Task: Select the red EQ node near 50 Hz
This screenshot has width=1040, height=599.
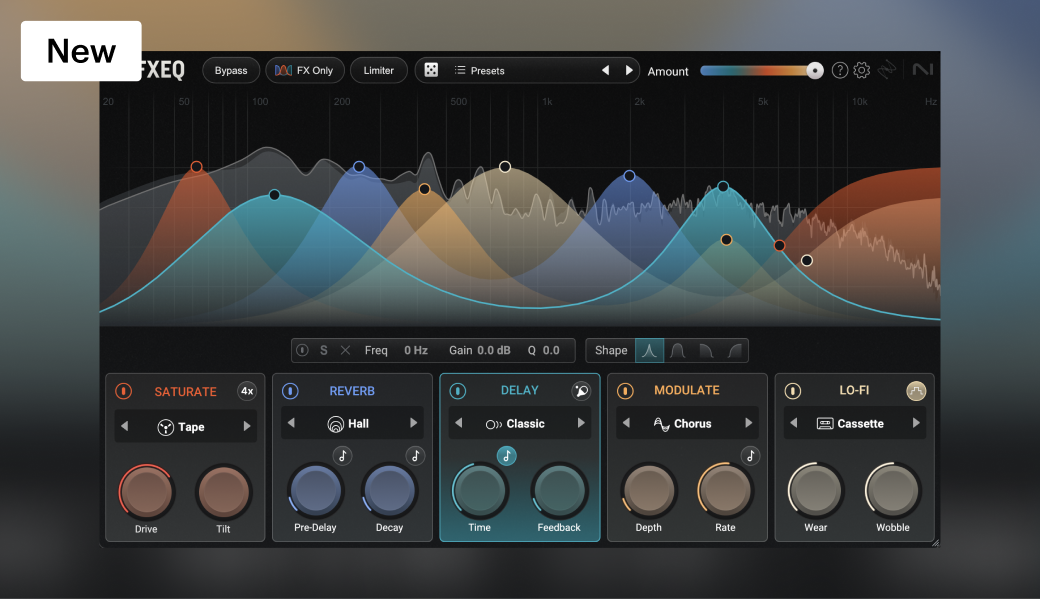Action: (x=196, y=166)
